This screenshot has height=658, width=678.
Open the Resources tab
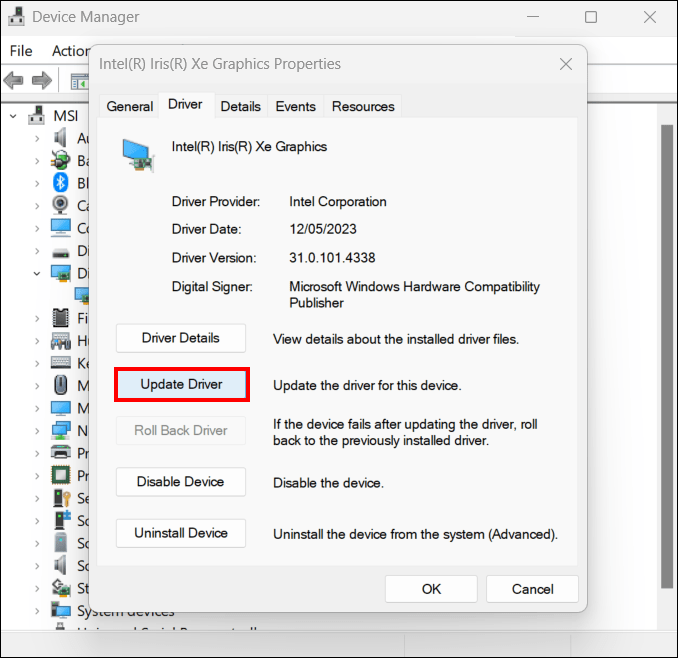click(363, 106)
